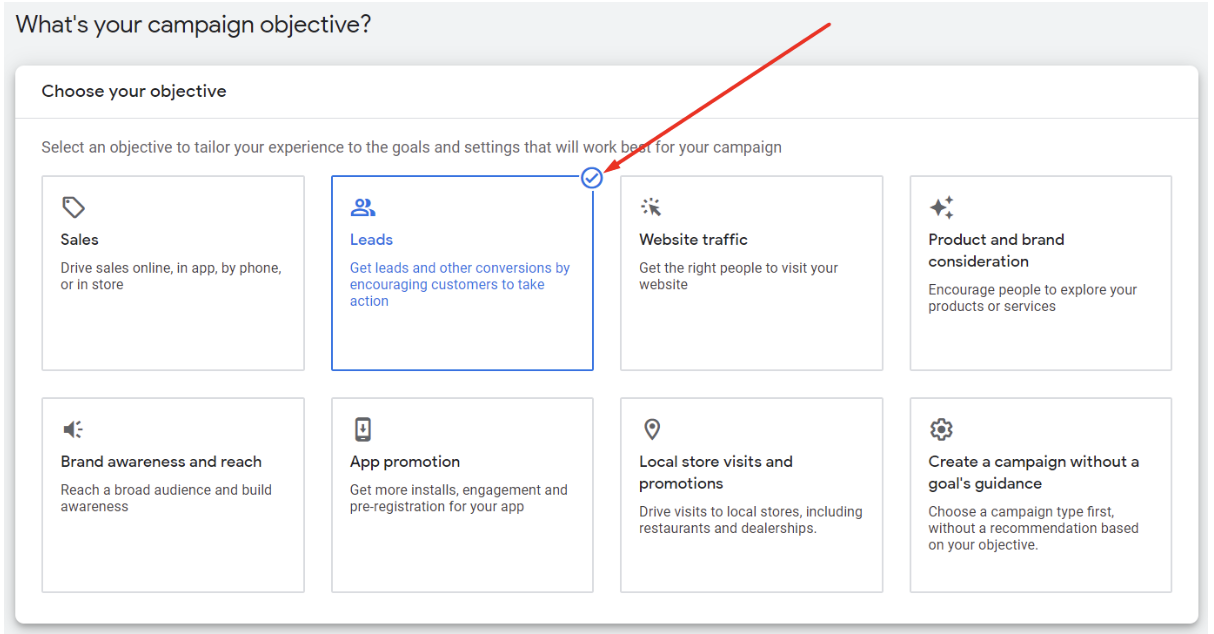
Task: Click the Brand awareness megaphone icon
Action: [x=73, y=429]
